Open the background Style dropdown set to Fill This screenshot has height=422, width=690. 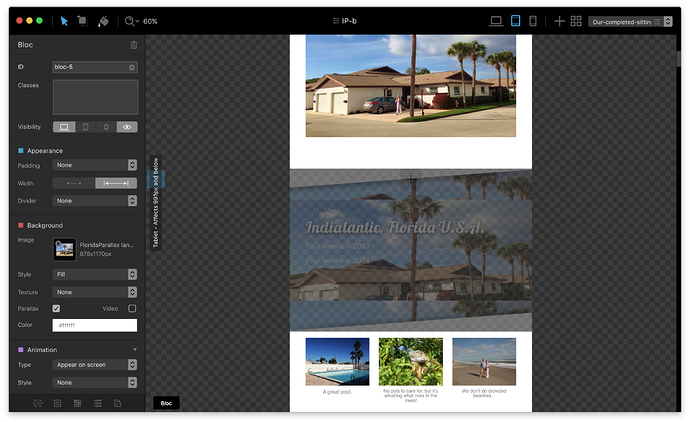click(95, 274)
